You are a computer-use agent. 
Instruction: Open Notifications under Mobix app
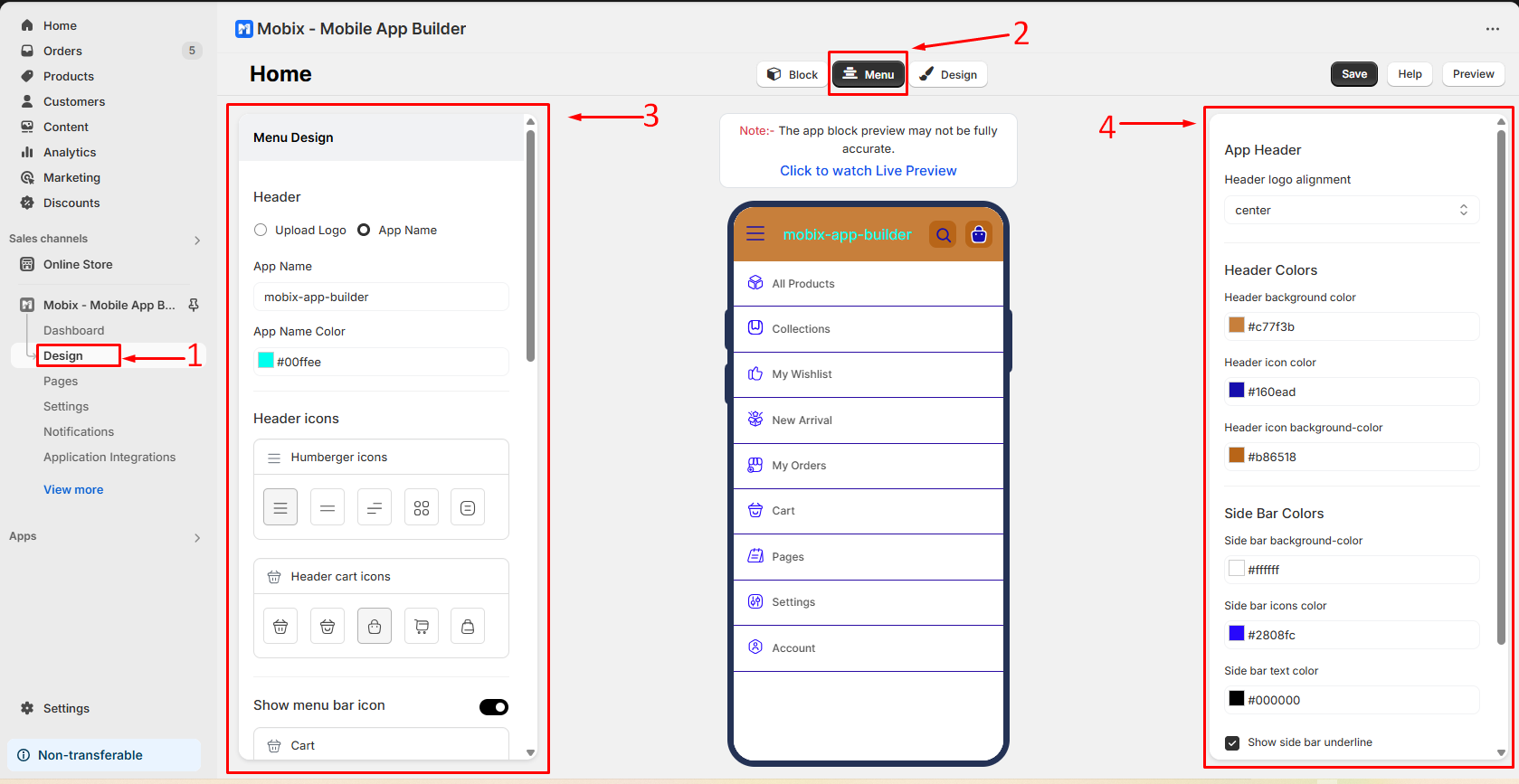(79, 431)
